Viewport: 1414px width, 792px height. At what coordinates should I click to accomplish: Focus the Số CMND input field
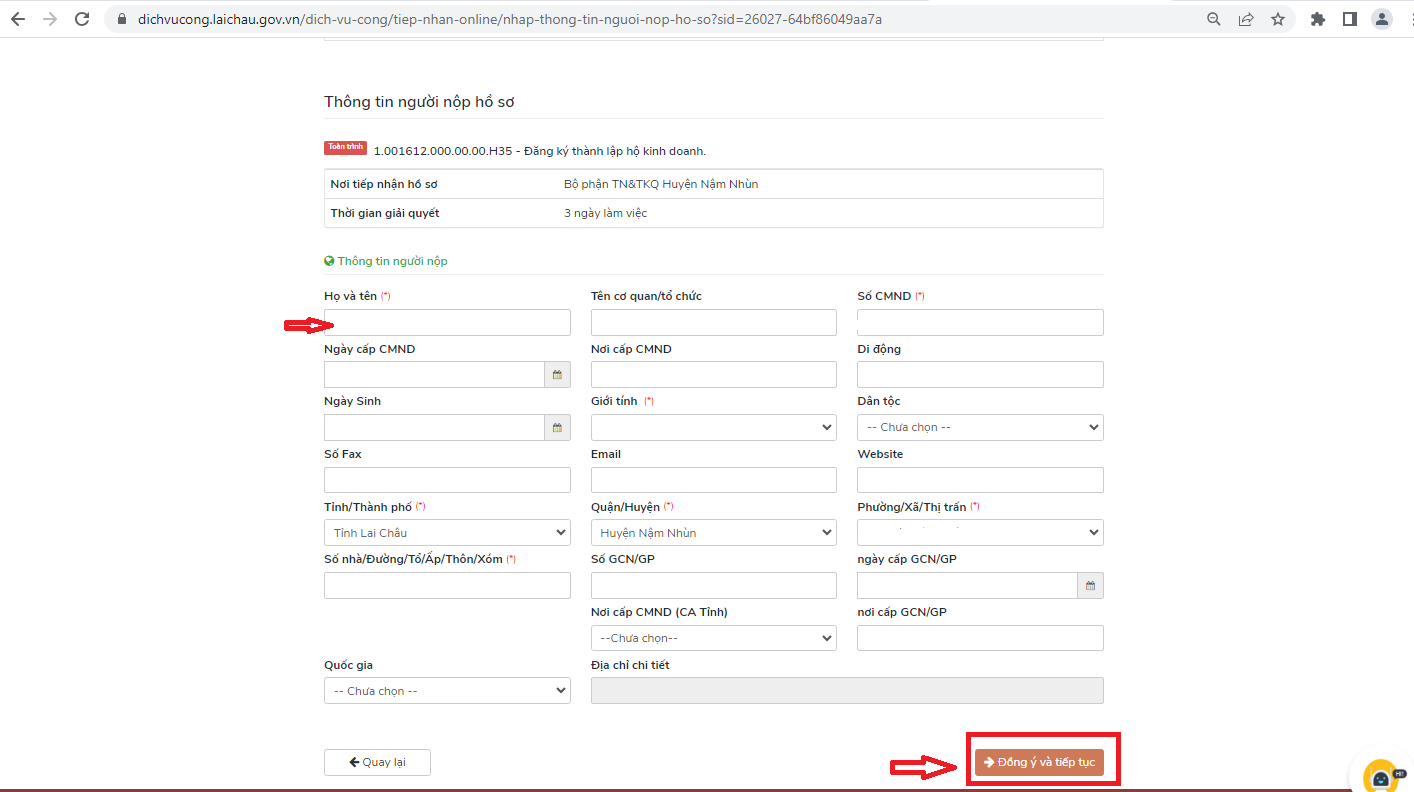coord(980,322)
